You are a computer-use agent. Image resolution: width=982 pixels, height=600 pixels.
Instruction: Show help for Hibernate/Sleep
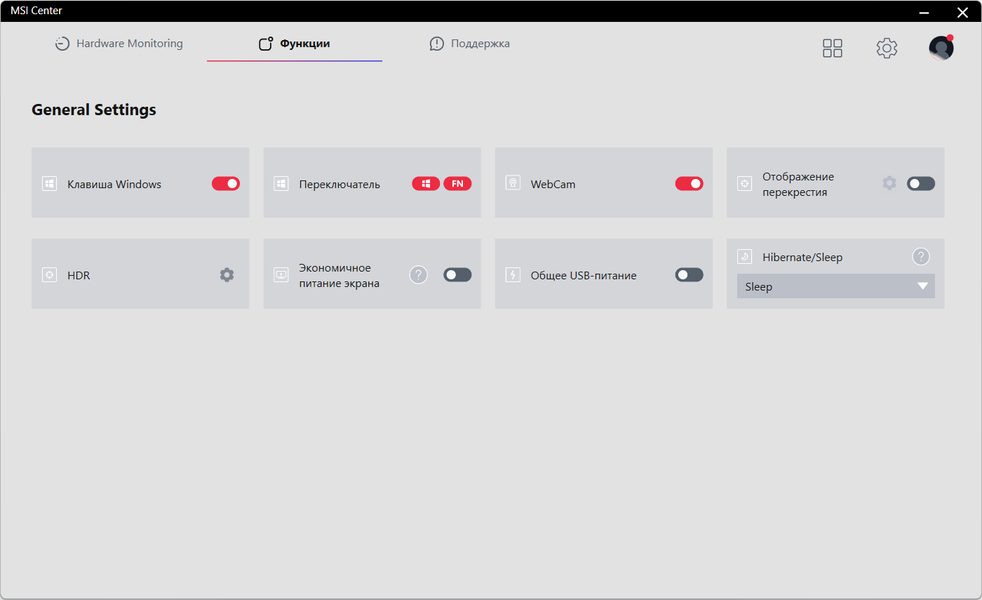pyautogui.click(x=921, y=256)
